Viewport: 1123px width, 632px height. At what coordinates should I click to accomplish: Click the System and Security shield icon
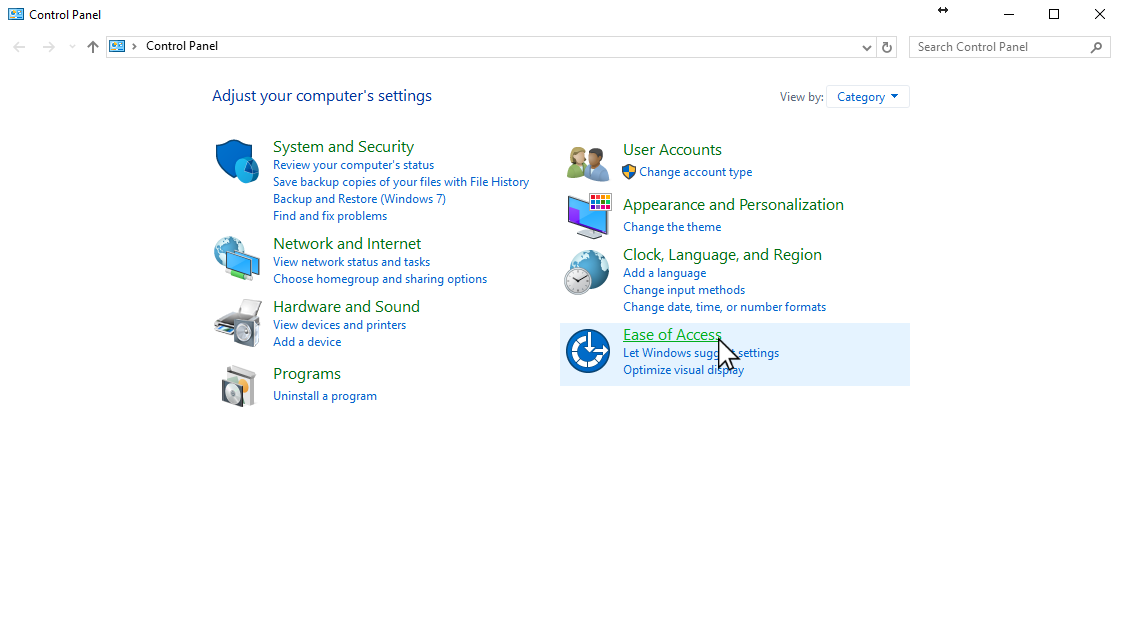click(x=237, y=161)
